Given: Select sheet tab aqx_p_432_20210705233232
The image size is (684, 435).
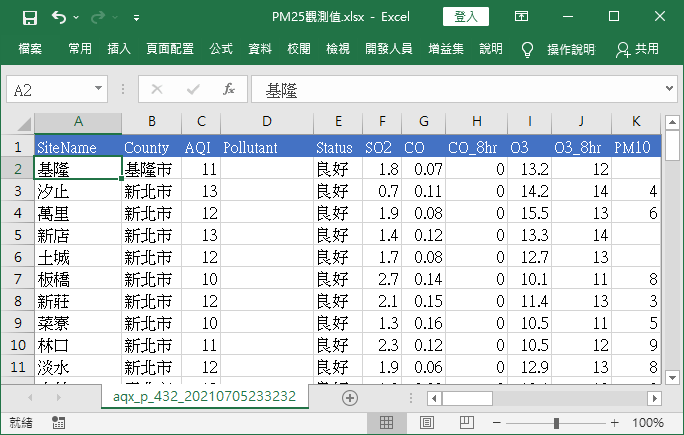Looking at the screenshot, I should pos(205,396).
